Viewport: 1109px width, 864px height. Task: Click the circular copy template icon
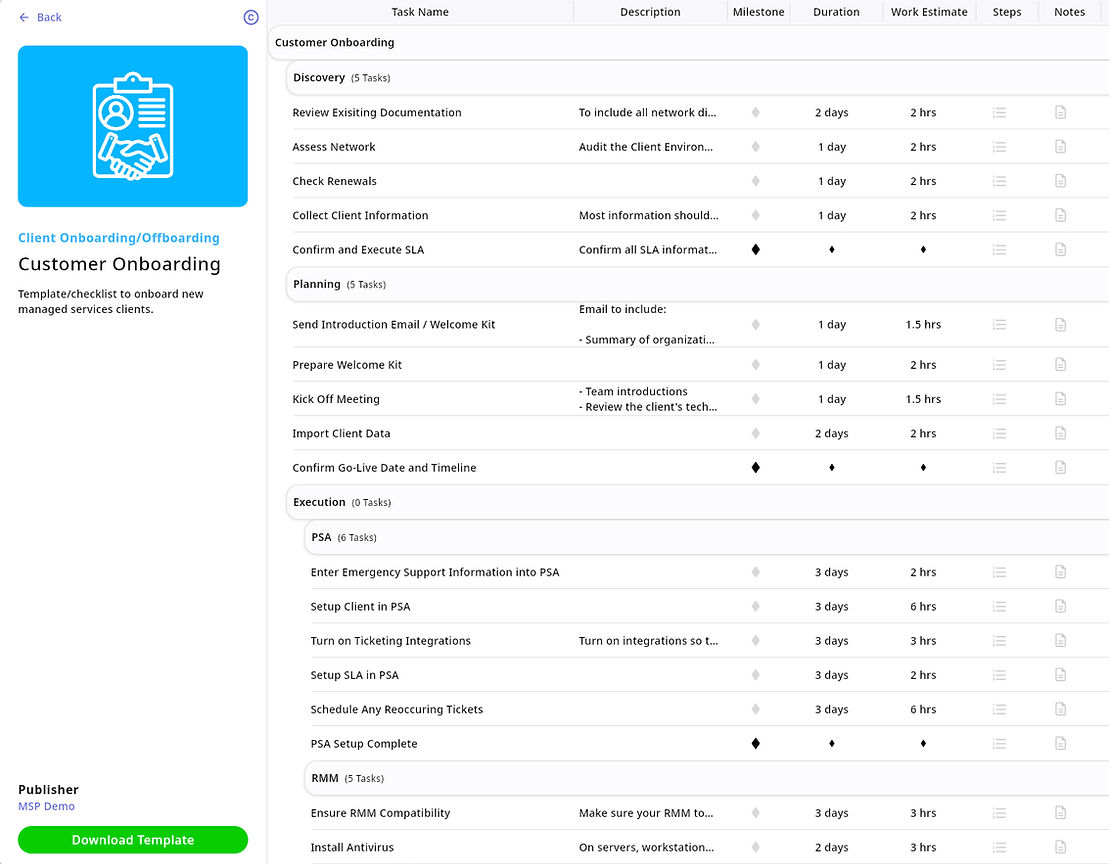click(x=251, y=17)
